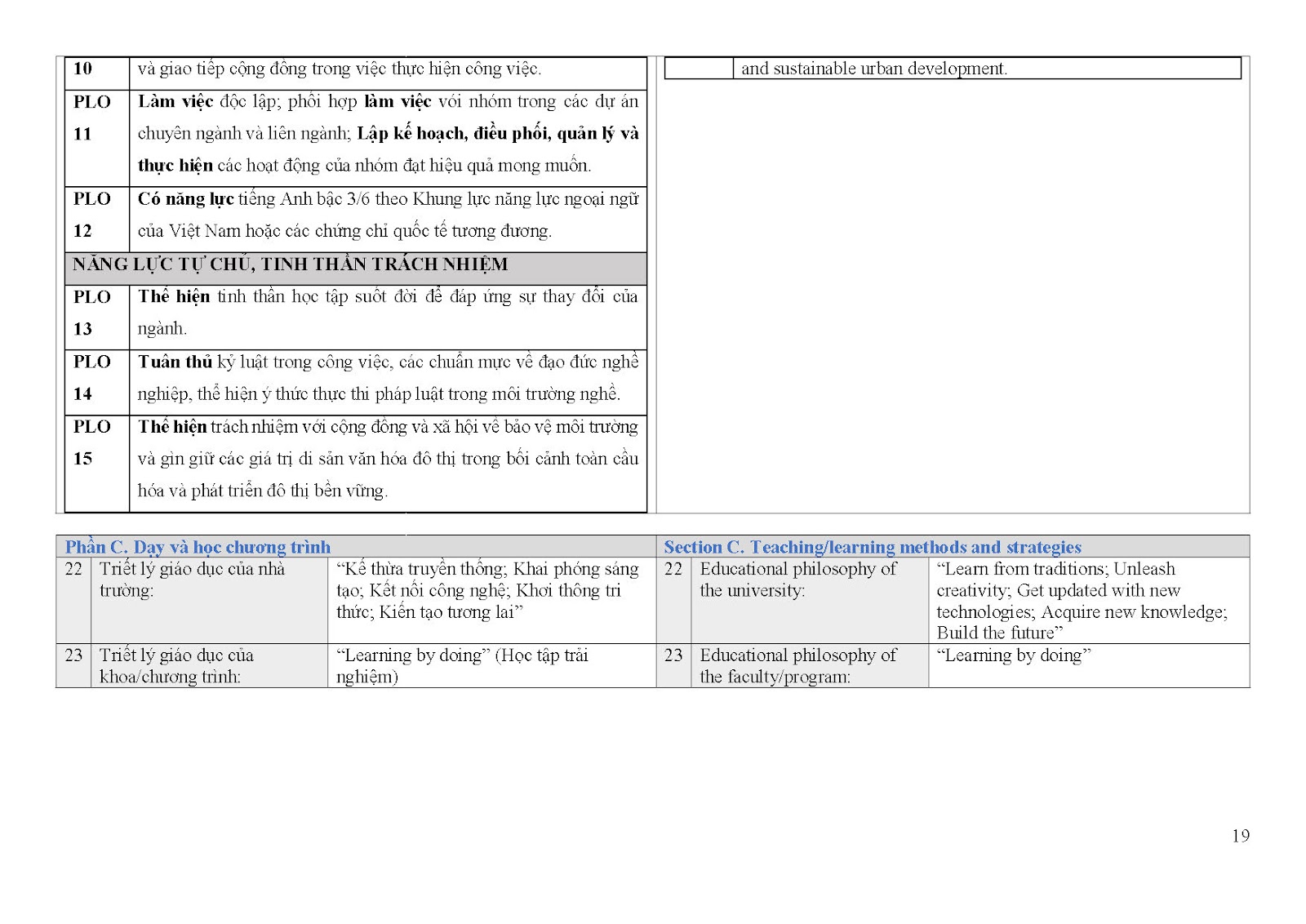Select the 'PLO 13' label cell
Screen dimensions: 1306x924
pyautogui.click(x=92, y=313)
